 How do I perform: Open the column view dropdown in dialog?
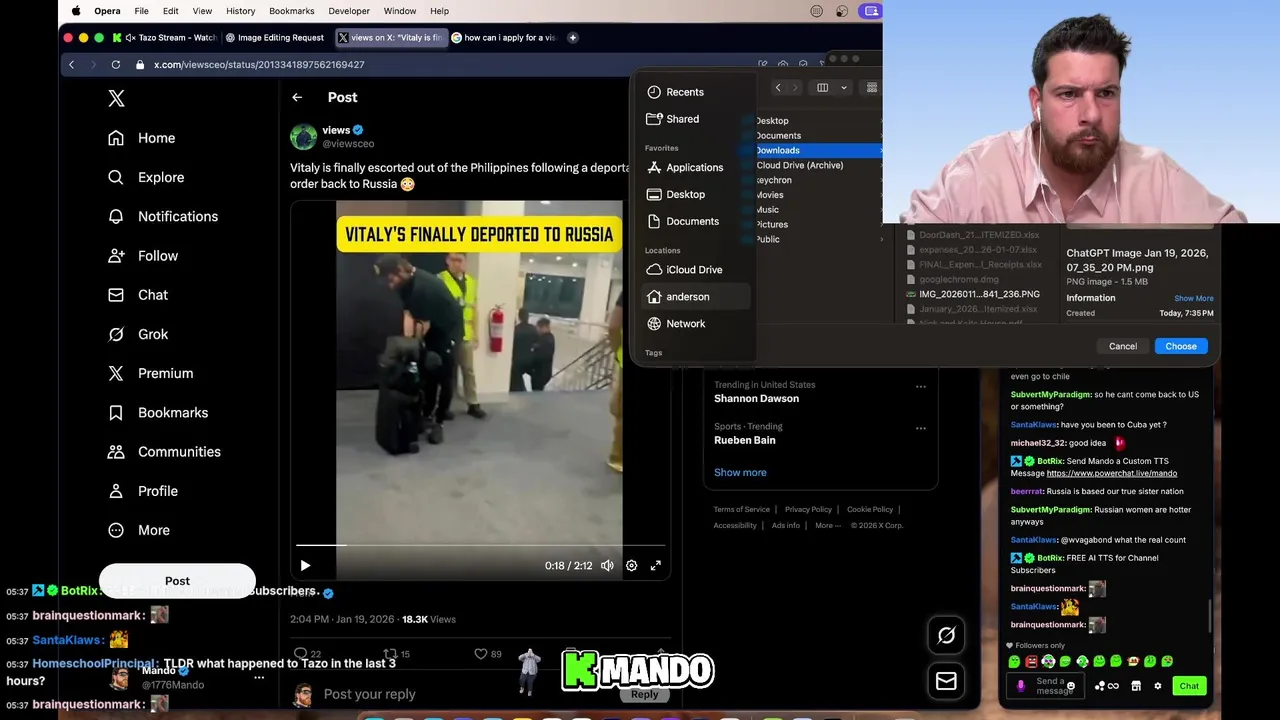coord(831,88)
